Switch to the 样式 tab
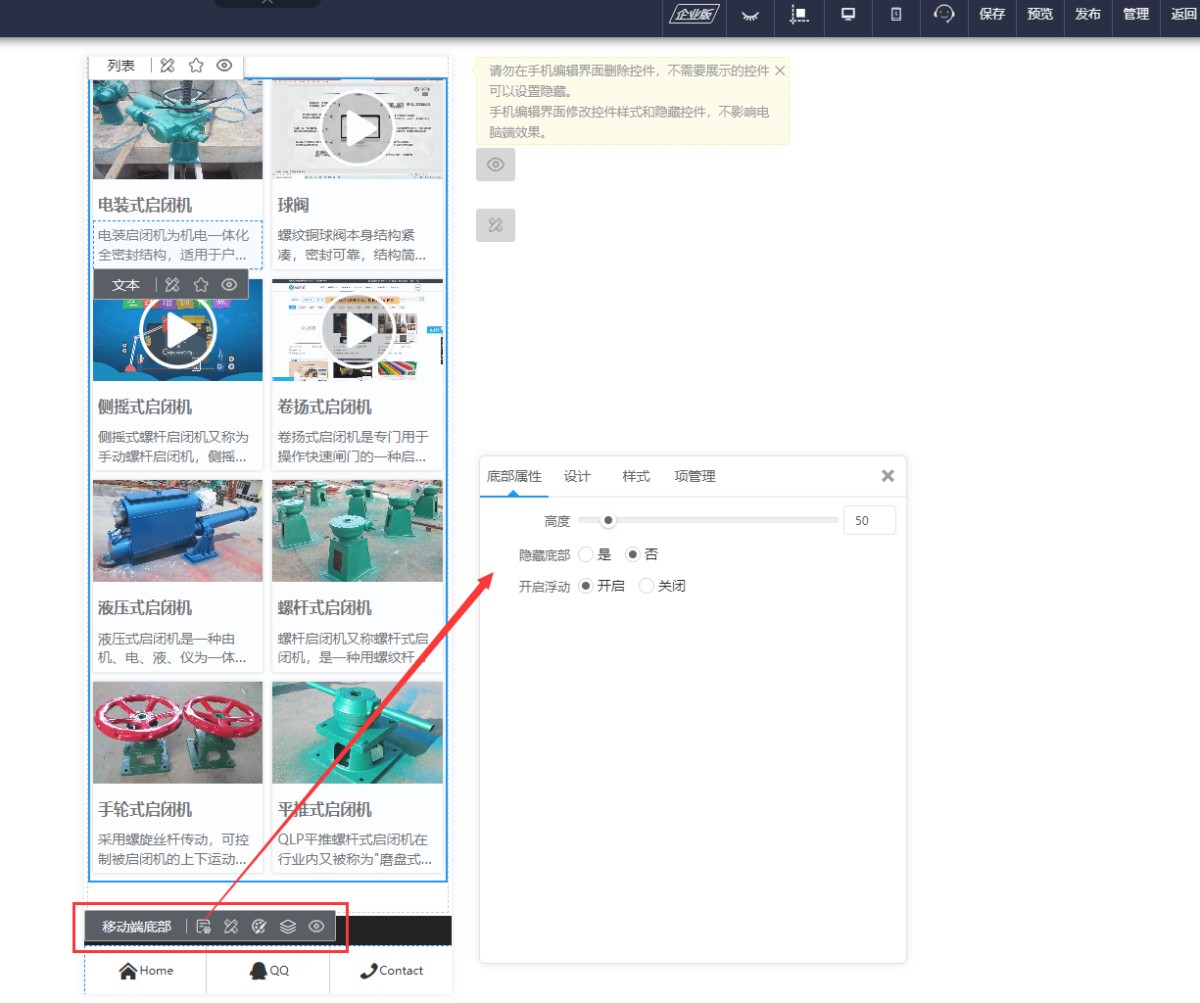Image resolution: width=1200 pixels, height=1003 pixels. tap(636, 476)
